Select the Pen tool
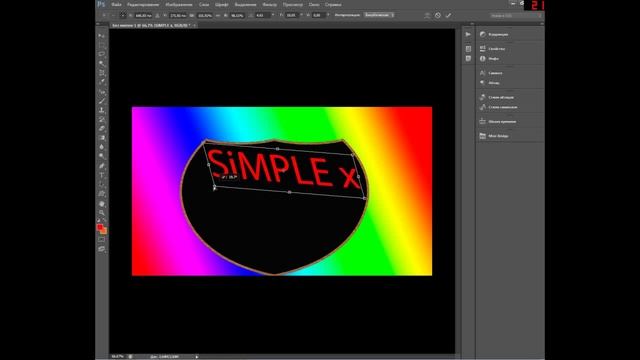The height and width of the screenshot is (360, 640). click(101, 166)
